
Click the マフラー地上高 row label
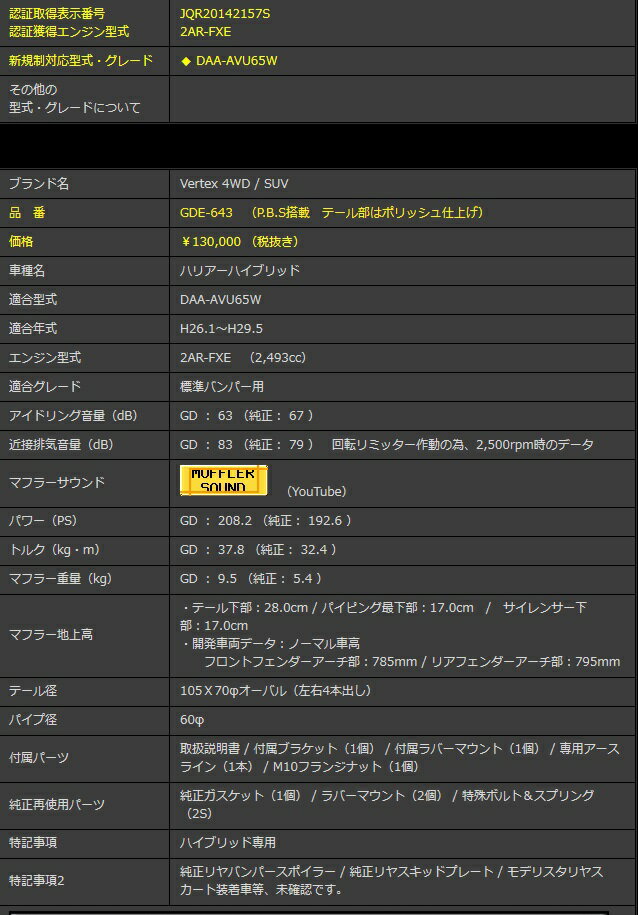(x=51, y=634)
